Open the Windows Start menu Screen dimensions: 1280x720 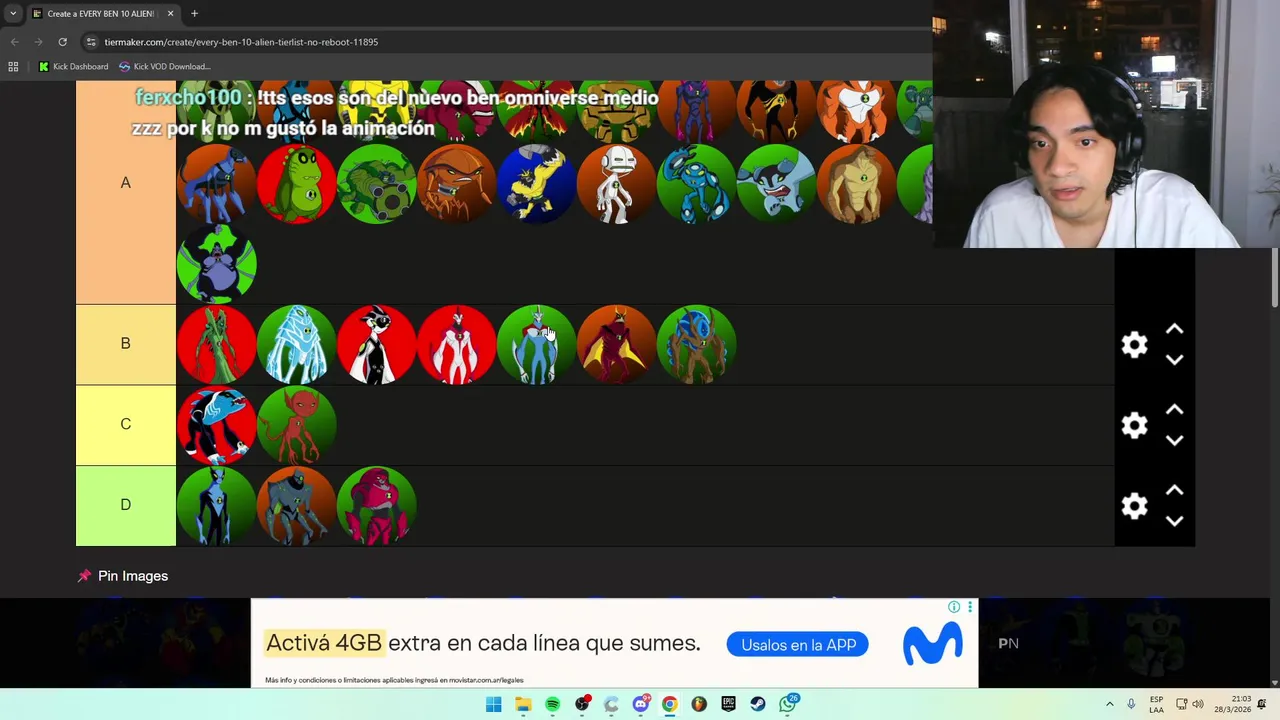click(493, 704)
